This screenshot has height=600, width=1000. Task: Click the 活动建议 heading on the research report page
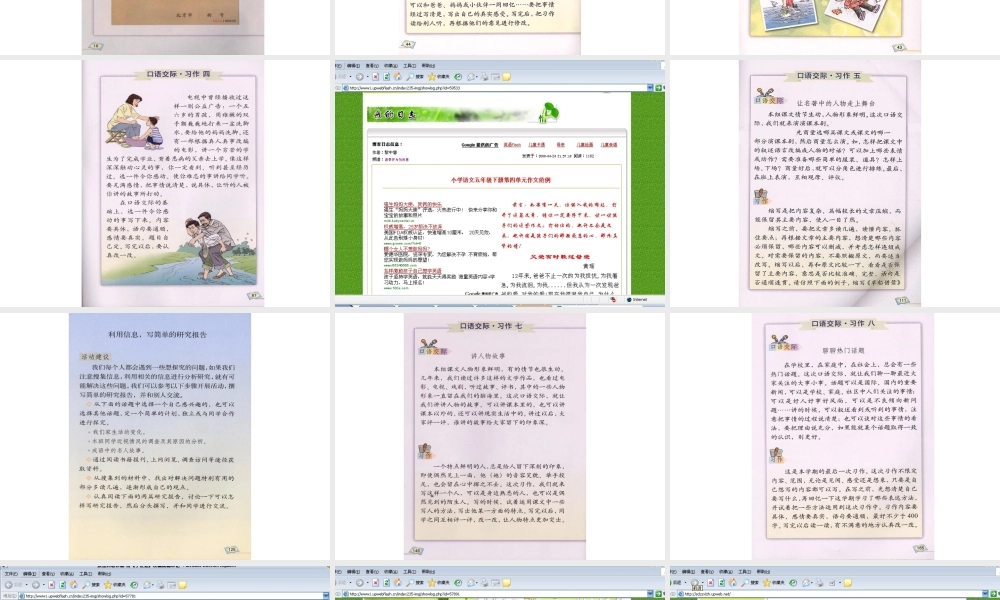tap(95, 357)
